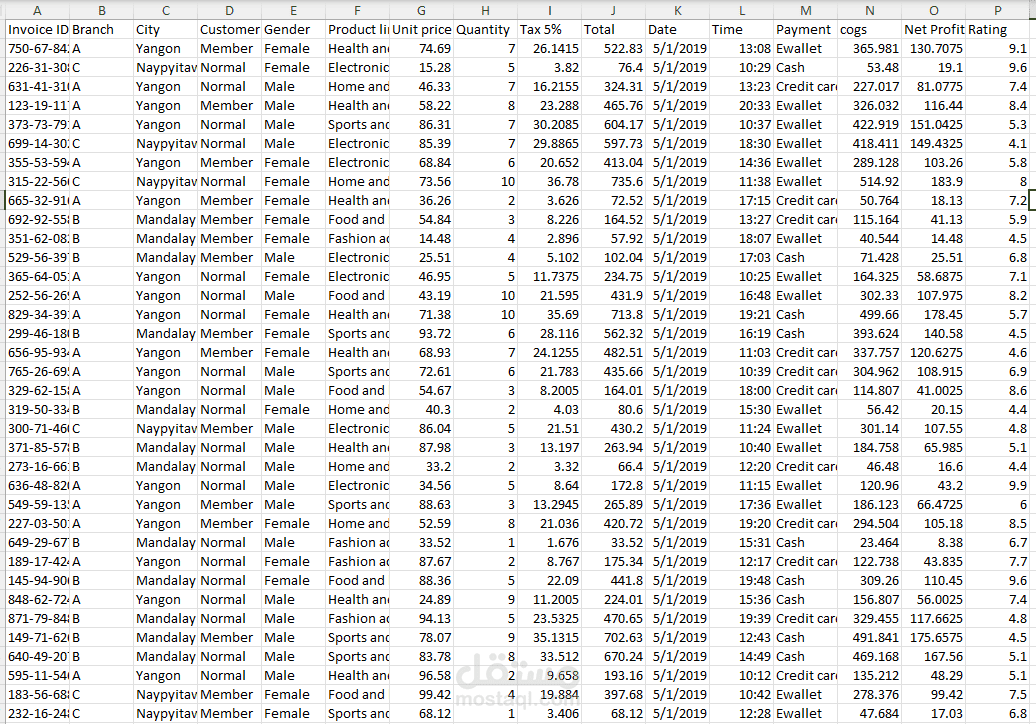The image size is (1036, 724).
Task: Select cogs cell 23.464
Action: tap(870, 543)
